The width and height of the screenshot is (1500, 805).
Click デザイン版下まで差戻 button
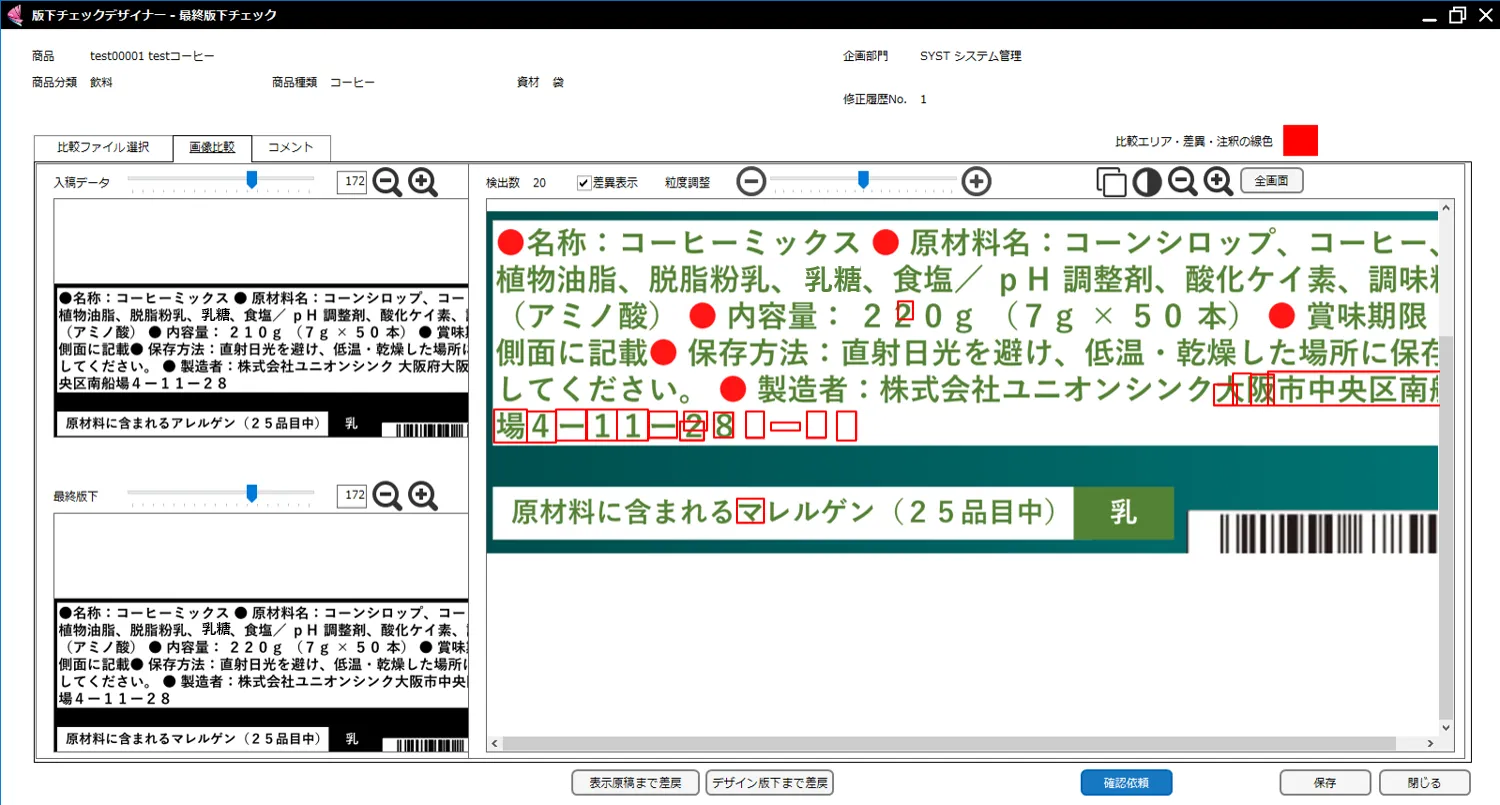(x=770, y=782)
